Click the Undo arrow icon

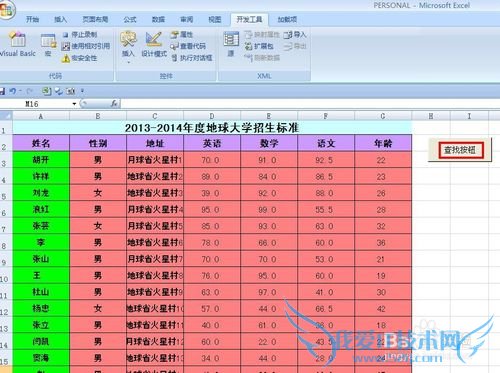[x=13, y=91]
